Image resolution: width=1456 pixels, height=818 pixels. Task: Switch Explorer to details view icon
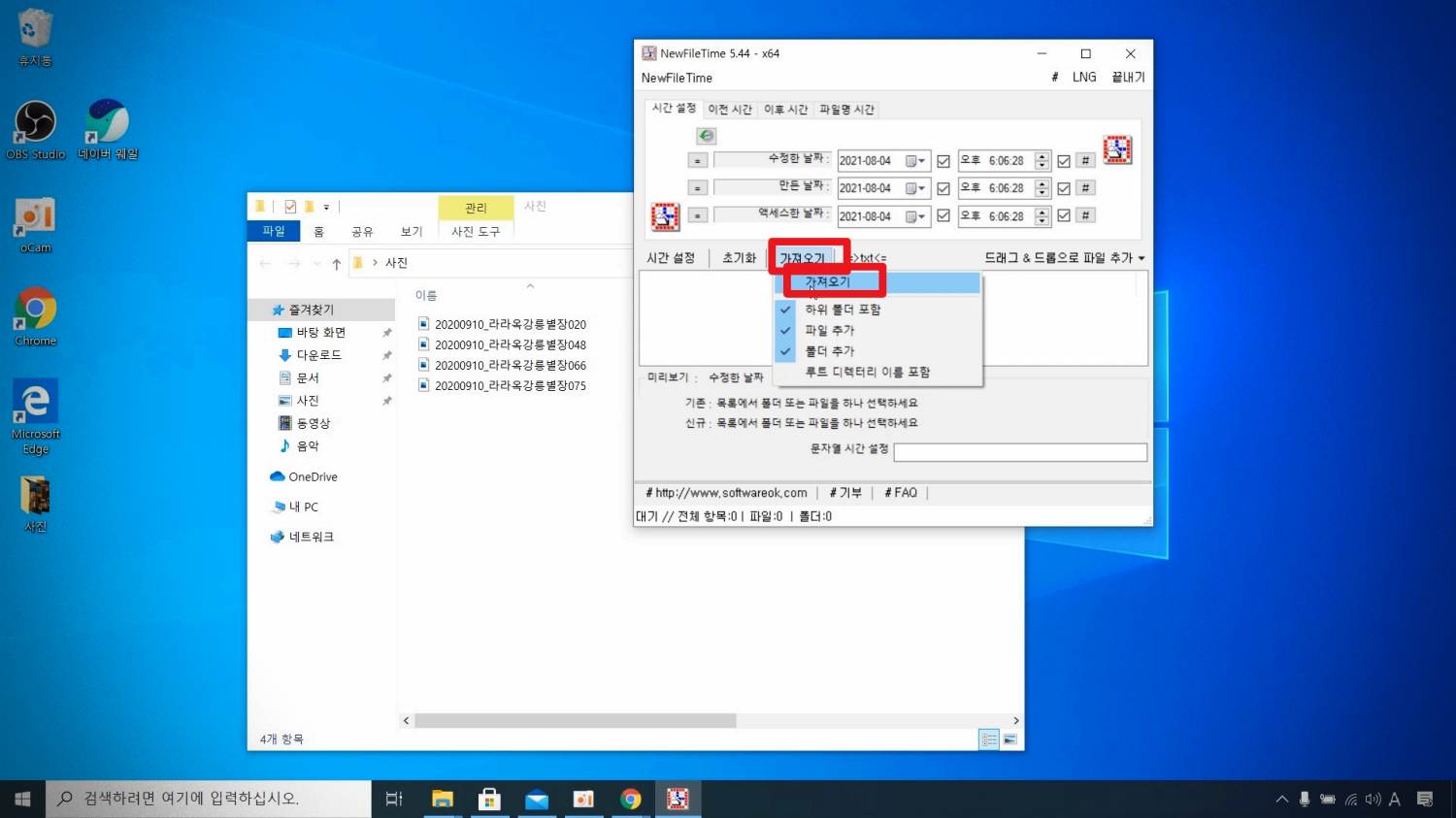tap(989, 739)
